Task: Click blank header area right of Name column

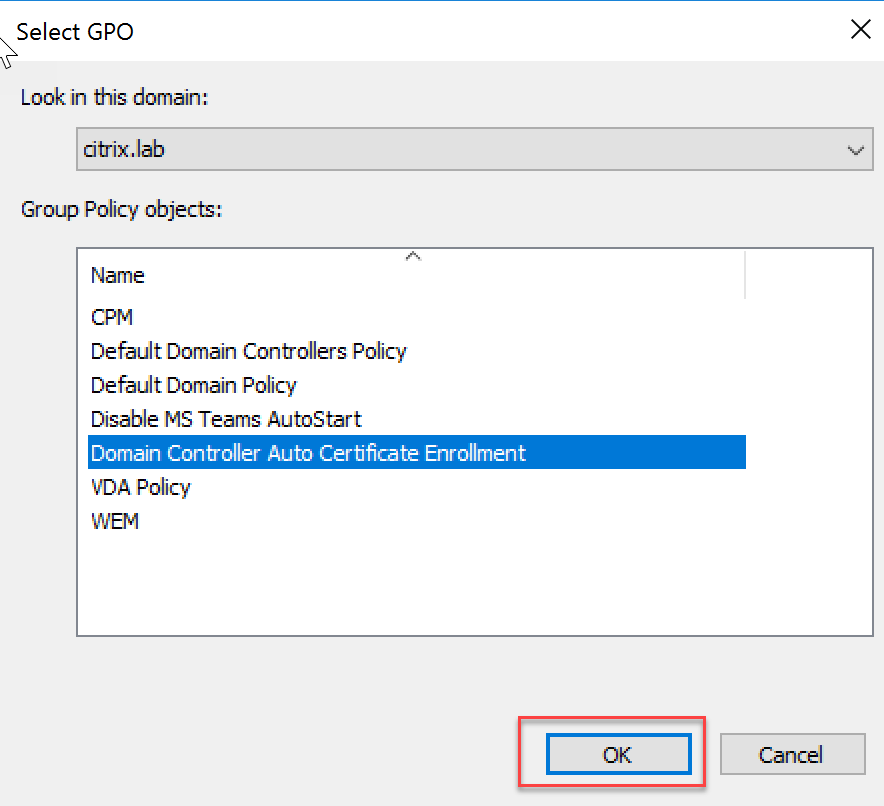Action: 808,275
